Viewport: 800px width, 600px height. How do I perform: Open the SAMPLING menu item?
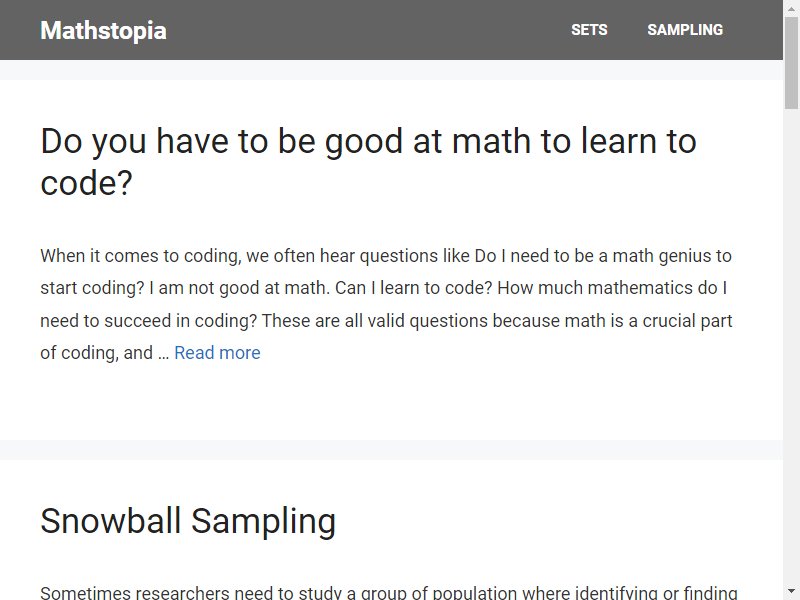(685, 30)
